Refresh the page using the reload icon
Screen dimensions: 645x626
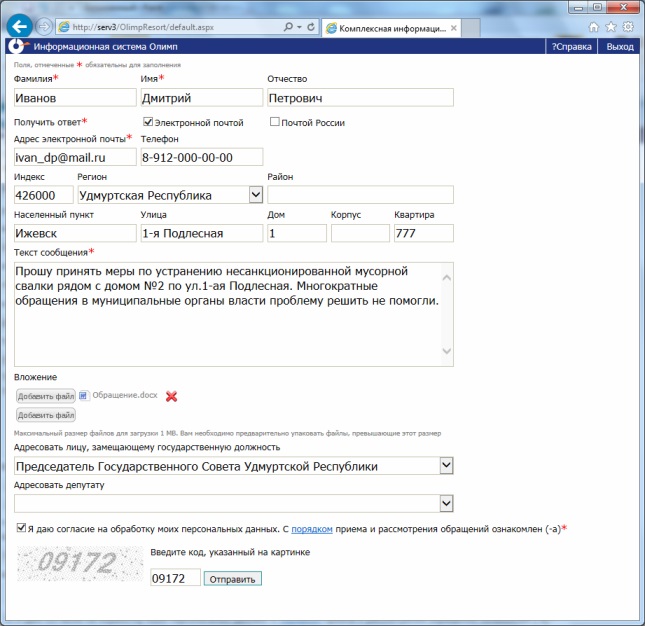coord(312,27)
